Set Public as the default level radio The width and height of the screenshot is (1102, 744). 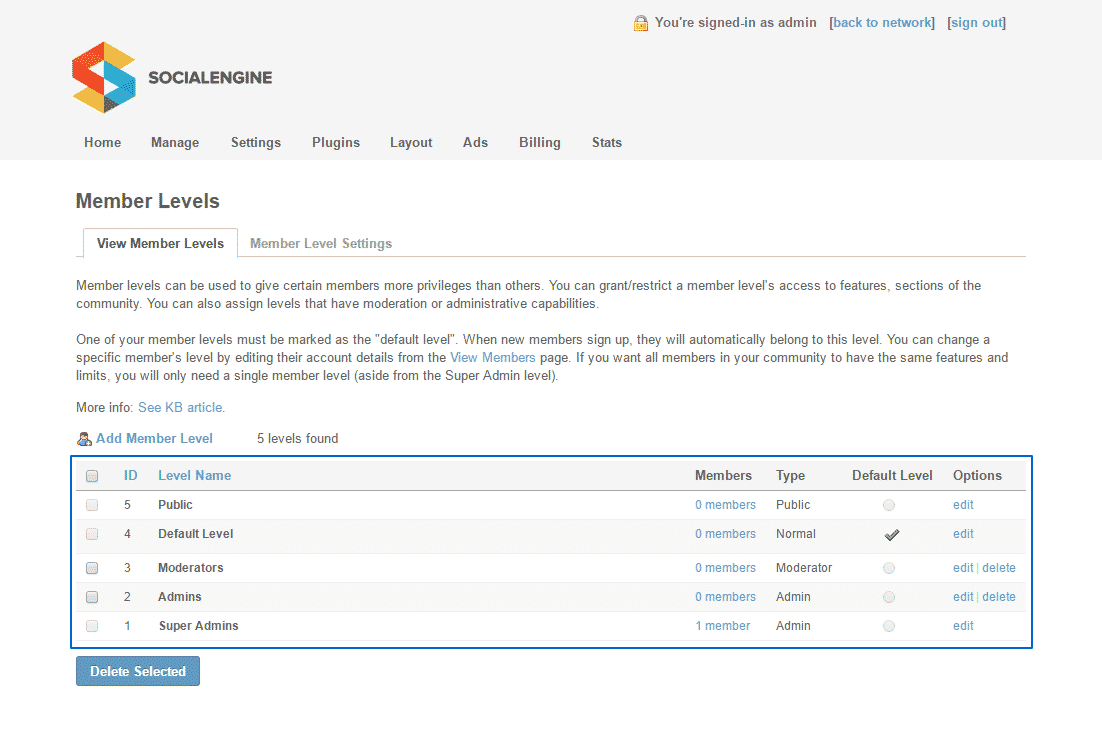coord(889,506)
